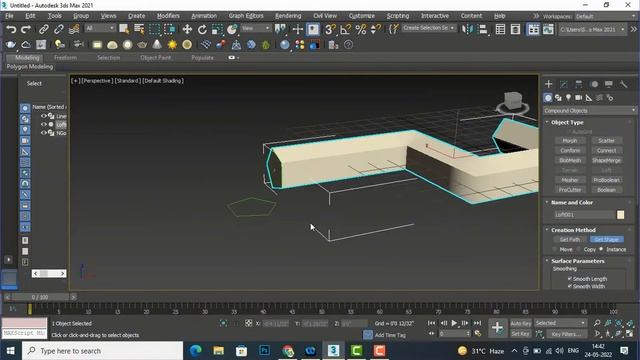
Task: Open the reference coordinate View dropdown
Action: (256, 28)
